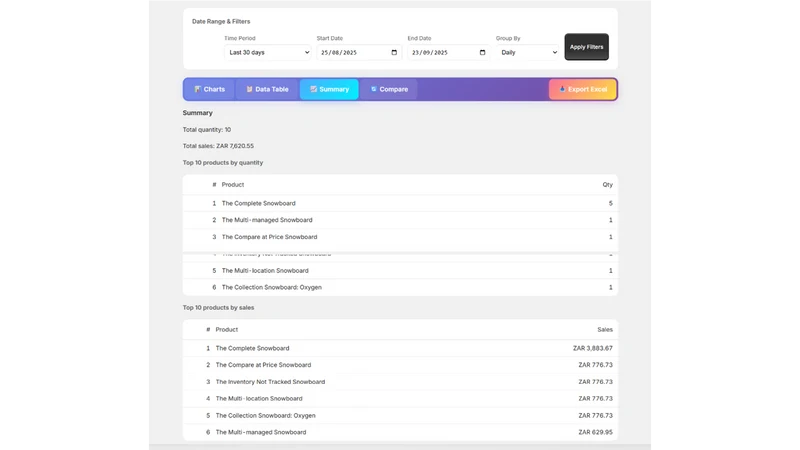
Task: Open the Group By dropdown
Action: tap(528, 53)
